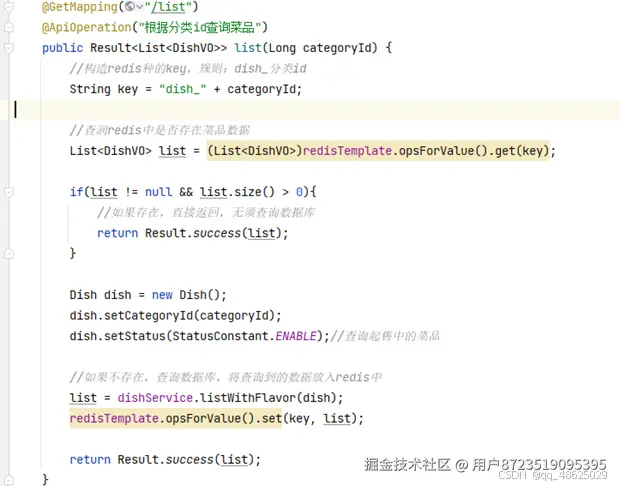620x486 pixels.
Task: Collapse the fold marker beside @ApiOperation line
Action: 9,27
